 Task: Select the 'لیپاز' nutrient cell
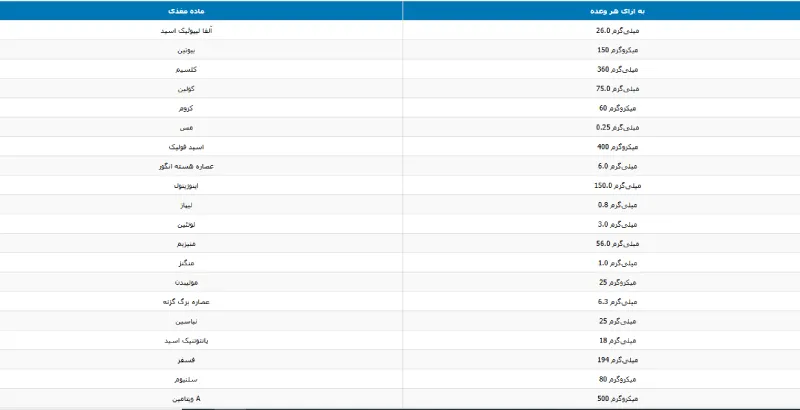(186, 205)
